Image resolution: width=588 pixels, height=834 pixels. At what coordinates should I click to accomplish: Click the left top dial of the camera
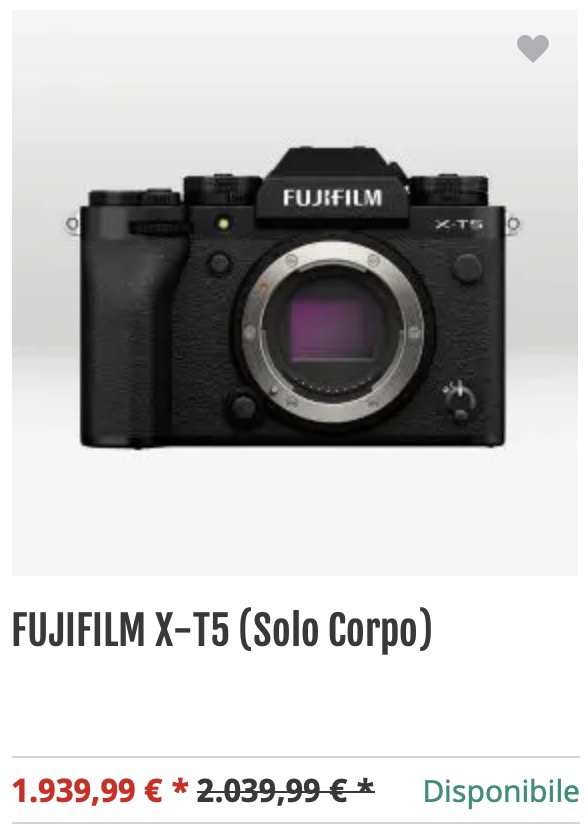pos(222,190)
